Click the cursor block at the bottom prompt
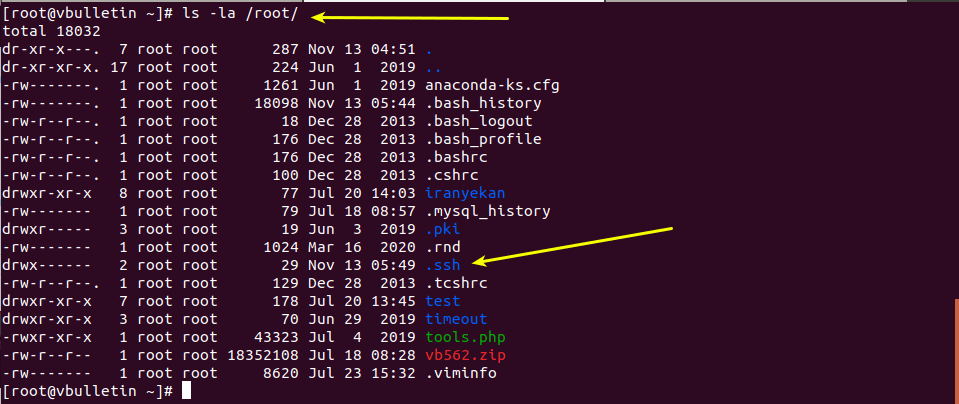The image size is (959, 404). point(187,391)
